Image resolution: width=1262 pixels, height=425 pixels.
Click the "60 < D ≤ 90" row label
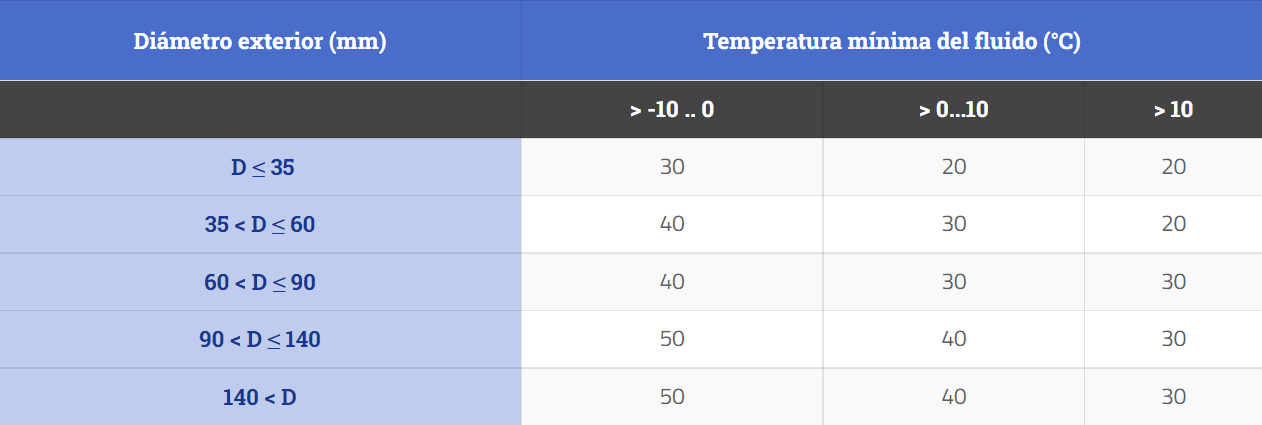point(260,282)
